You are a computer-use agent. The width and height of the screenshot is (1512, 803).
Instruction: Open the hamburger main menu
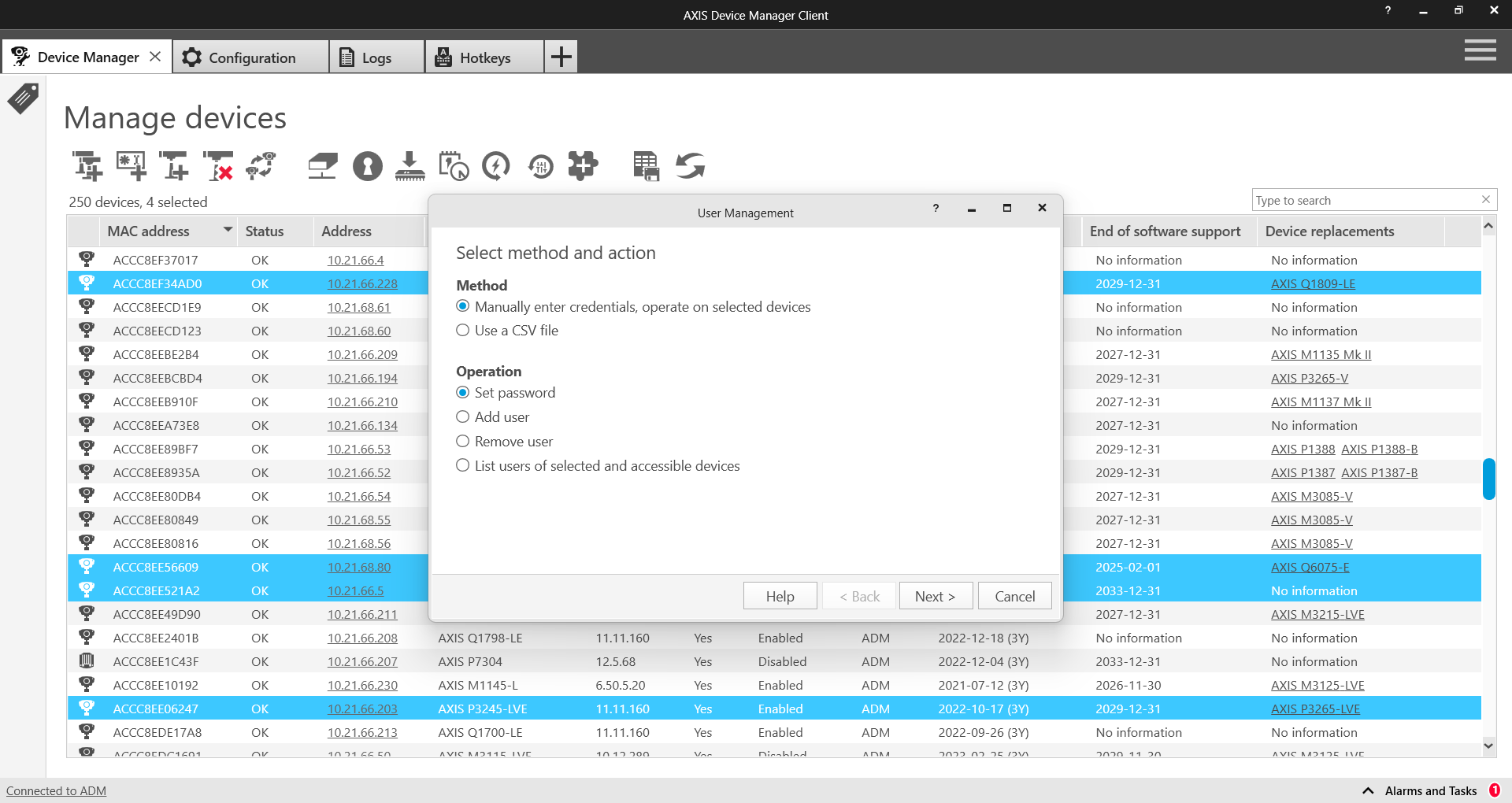click(1480, 51)
